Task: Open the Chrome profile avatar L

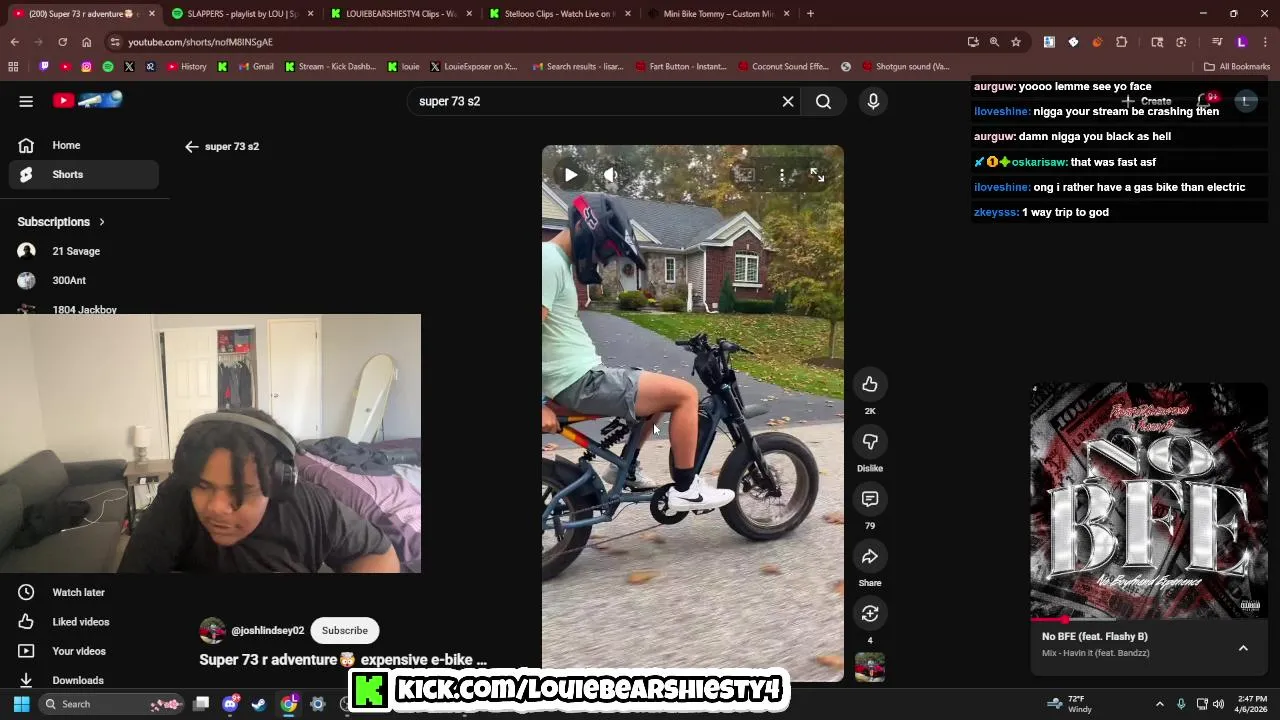Action: coord(1242,42)
